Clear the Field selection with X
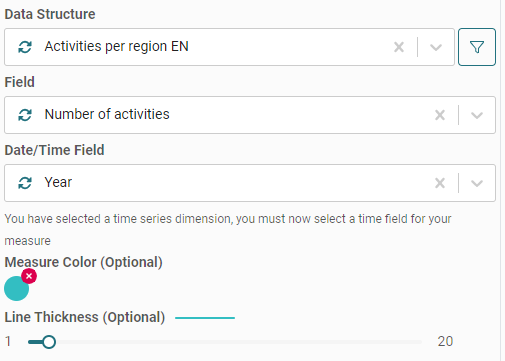 [440, 115]
